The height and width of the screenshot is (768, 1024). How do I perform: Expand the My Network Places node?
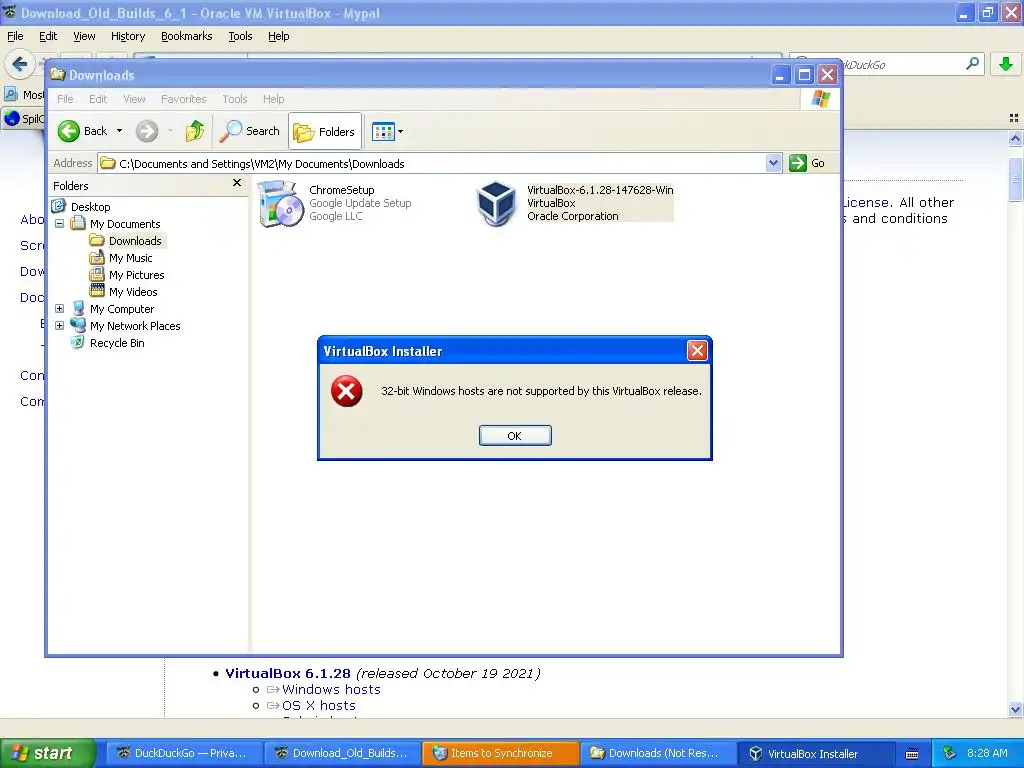tap(59, 325)
